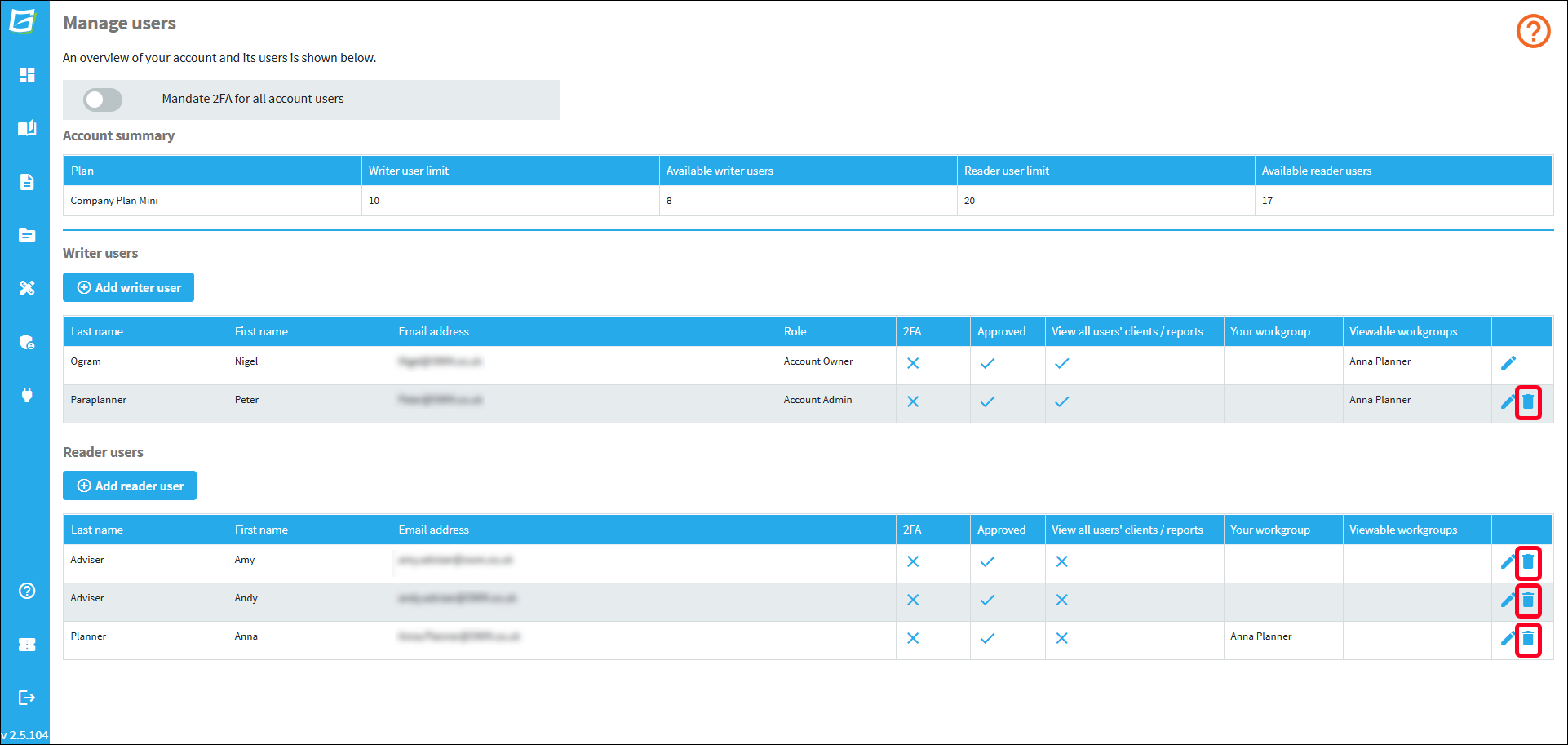Click the version number v 2.5.104

pos(24,735)
